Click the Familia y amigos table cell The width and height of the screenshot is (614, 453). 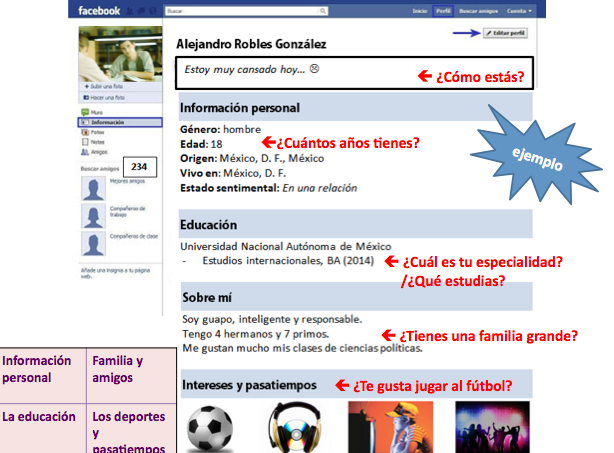pos(131,376)
